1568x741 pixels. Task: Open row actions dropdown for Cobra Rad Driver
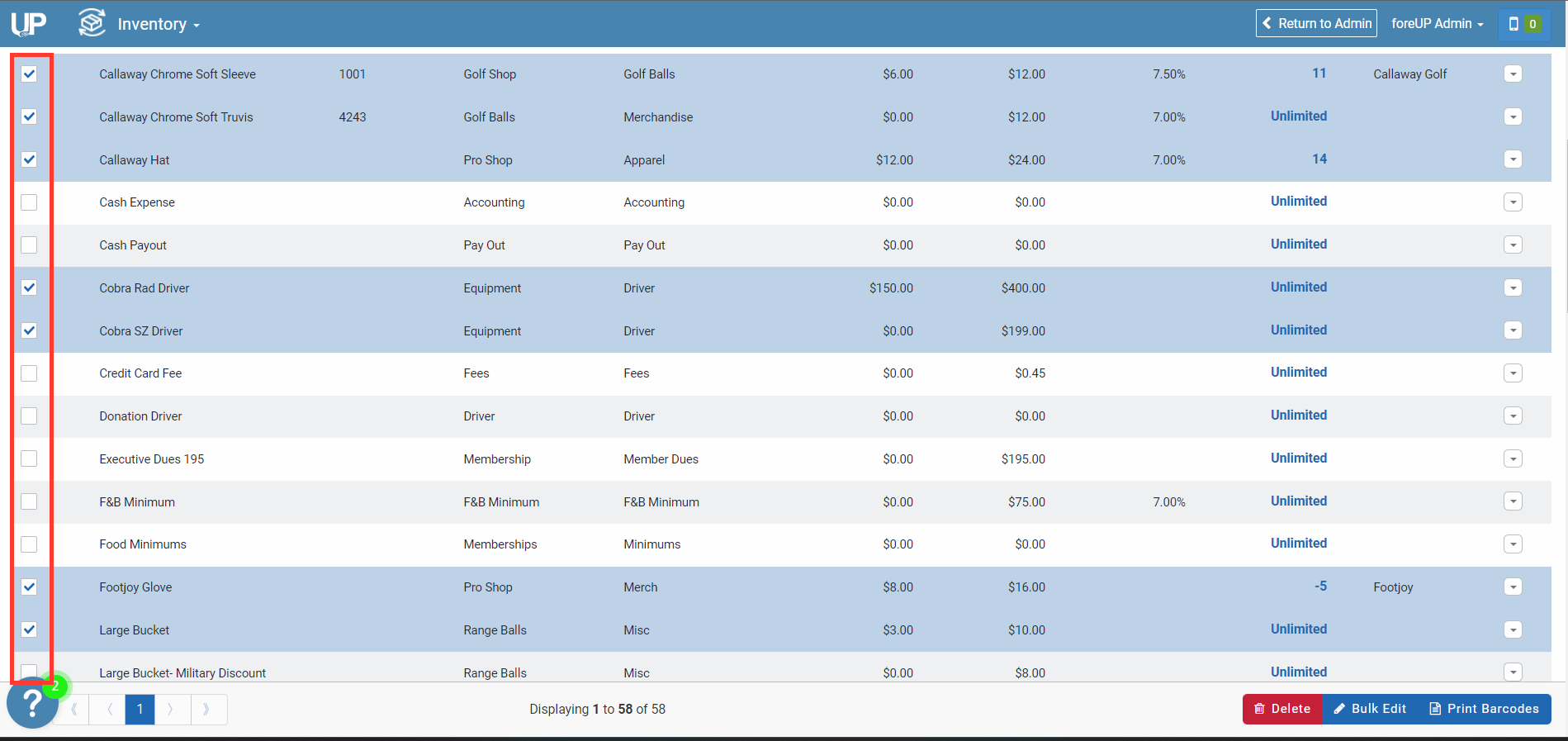tap(1513, 287)
